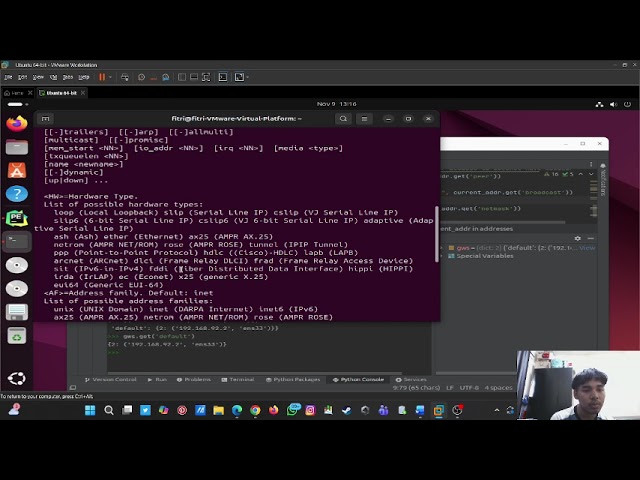Viewport: 640px width, 480px height.
Task: Open the Edit menu in VMware
Action: pos(22,77)
